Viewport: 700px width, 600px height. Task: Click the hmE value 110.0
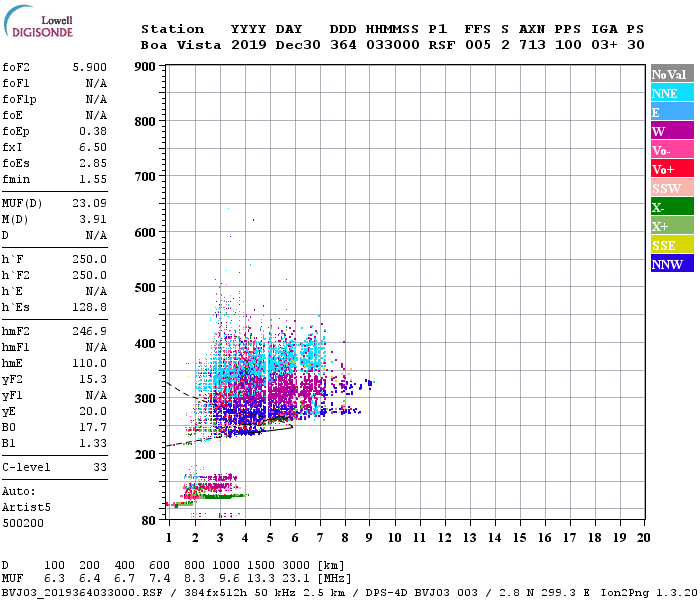[x=89, y=363]
